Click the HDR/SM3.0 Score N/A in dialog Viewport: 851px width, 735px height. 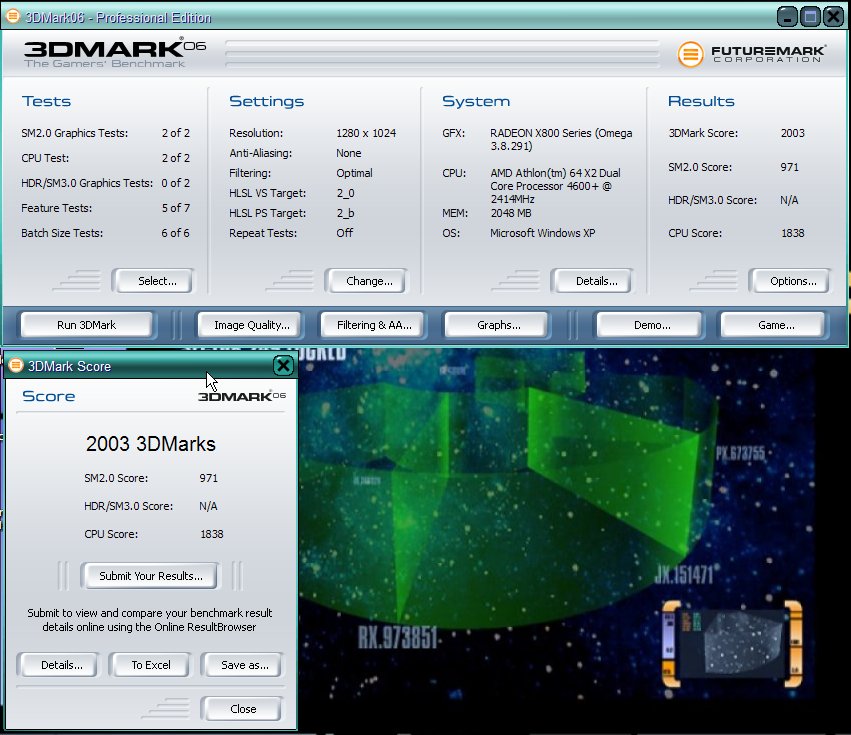208,506
